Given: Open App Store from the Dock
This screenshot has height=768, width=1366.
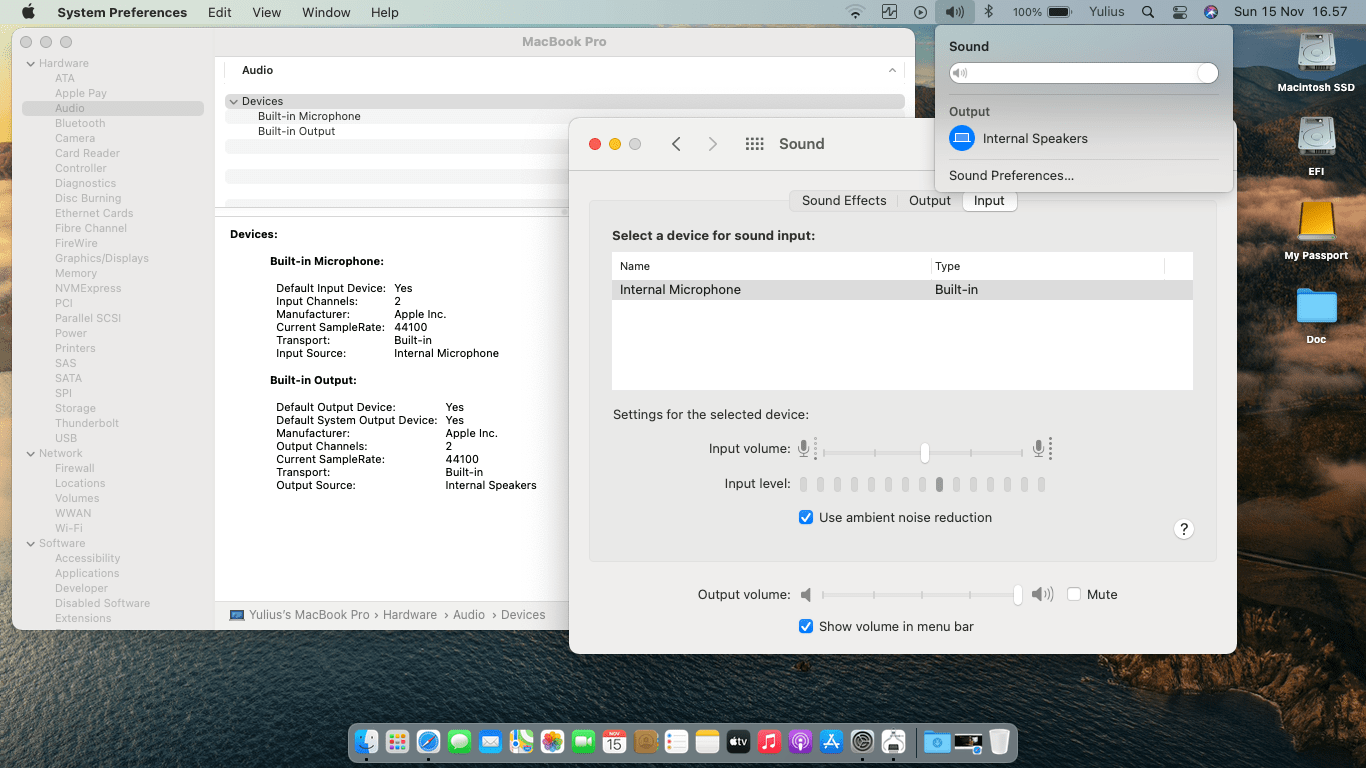Looking at the screenshot, I should coord(831,742).
